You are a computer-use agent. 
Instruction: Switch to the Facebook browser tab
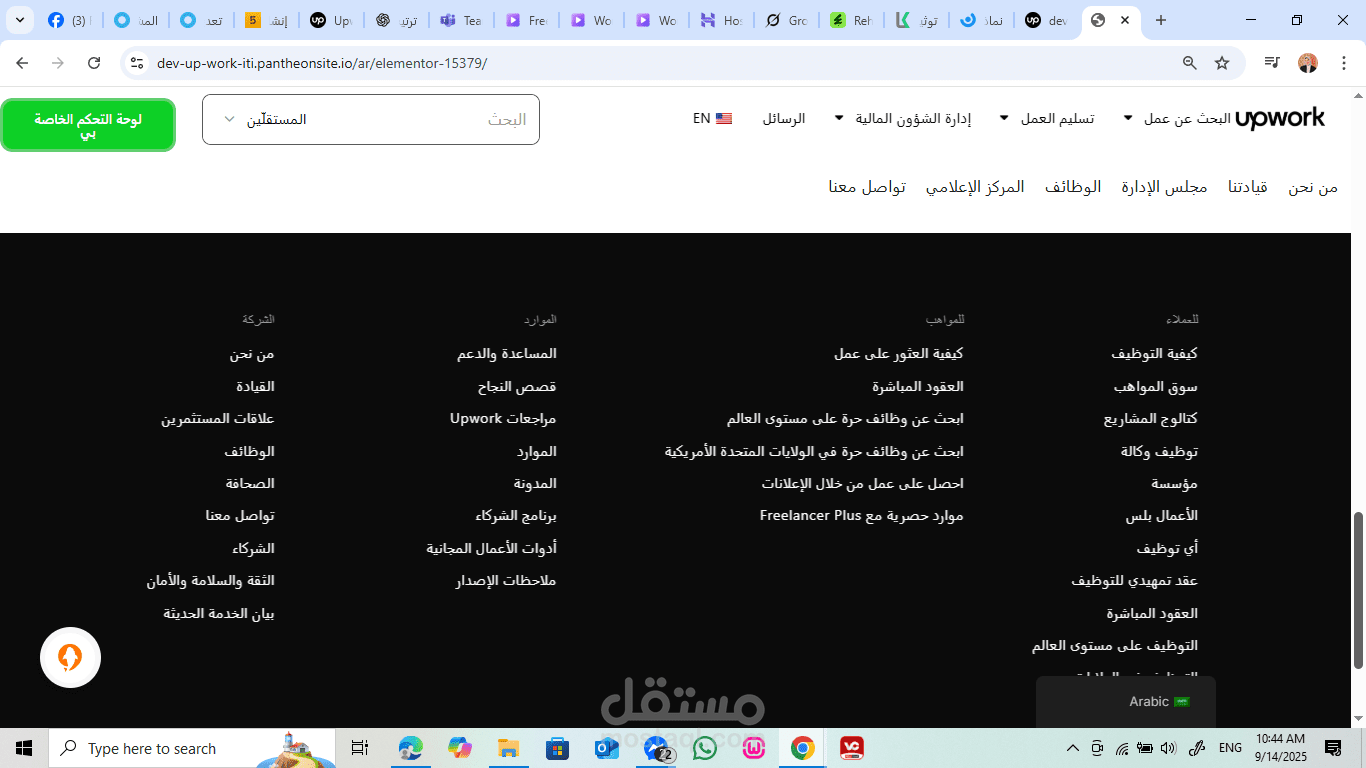coord(68,20)
